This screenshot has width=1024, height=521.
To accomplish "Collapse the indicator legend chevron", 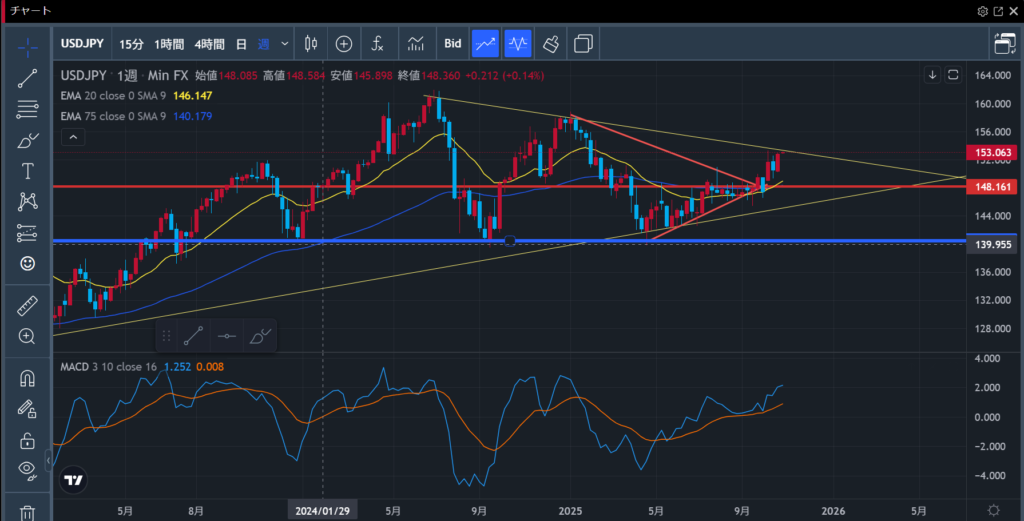I will pyautogui.click(x=70, y=138).
